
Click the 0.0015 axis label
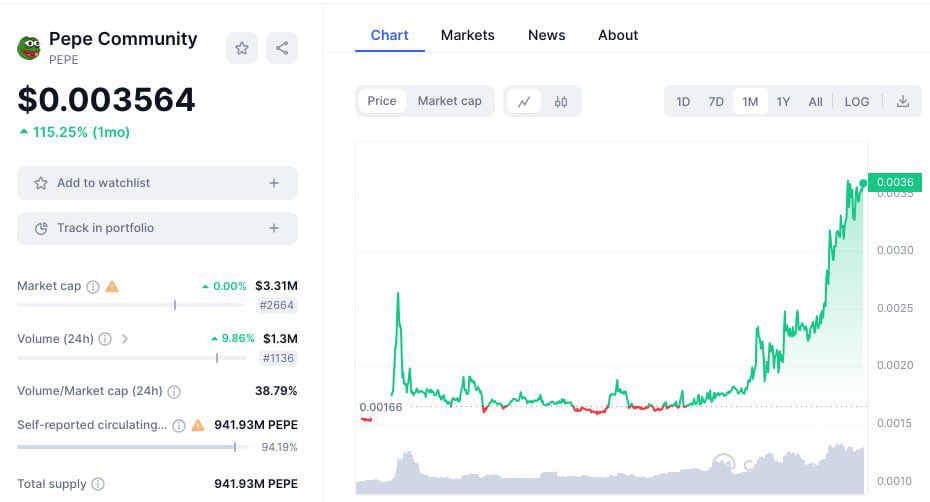[895, 423]
